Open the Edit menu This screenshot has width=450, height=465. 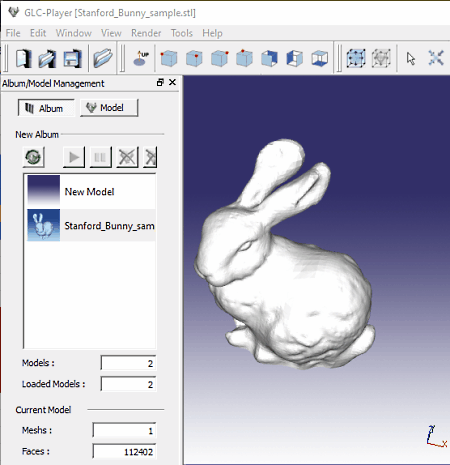[38, 33]
